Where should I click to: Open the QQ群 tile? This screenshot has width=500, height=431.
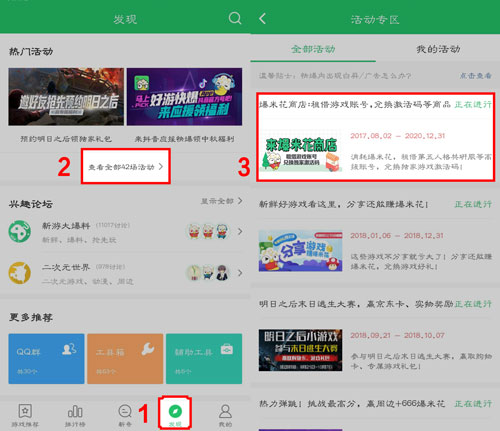tap(46, 359)
